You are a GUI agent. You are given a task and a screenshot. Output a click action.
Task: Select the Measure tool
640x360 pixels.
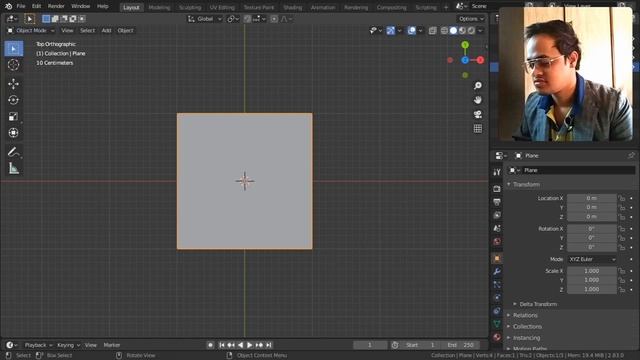click(x=13, y=168)
